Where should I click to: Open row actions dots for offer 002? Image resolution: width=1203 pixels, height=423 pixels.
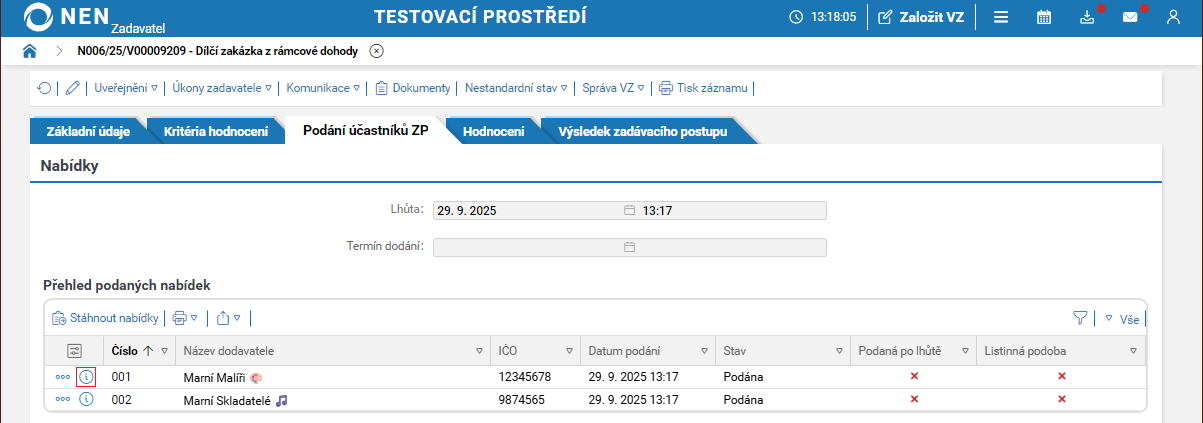63,399
